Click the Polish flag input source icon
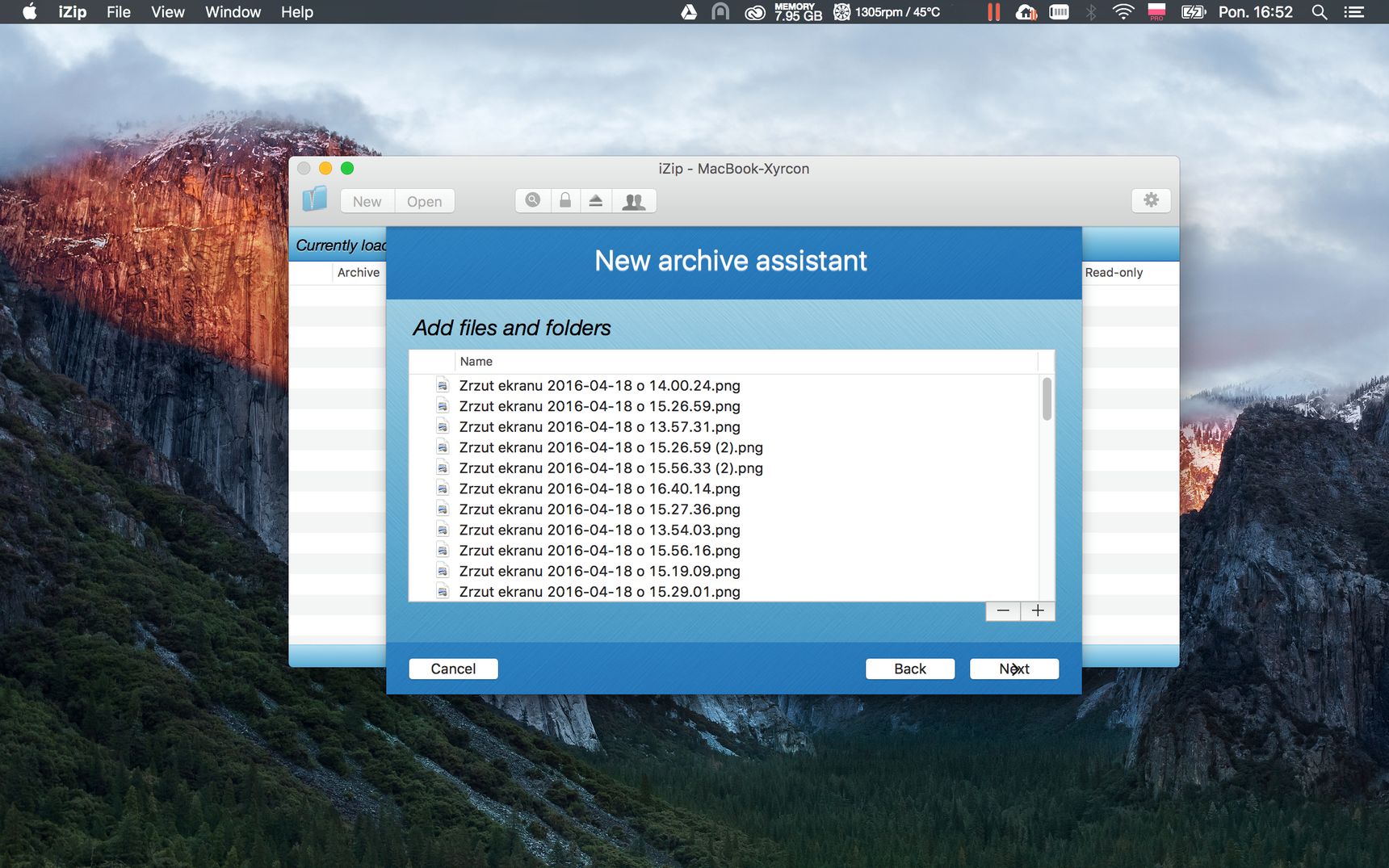Image resolution: width=1389 pixels, height=868 pixels. coord(1156,12)
